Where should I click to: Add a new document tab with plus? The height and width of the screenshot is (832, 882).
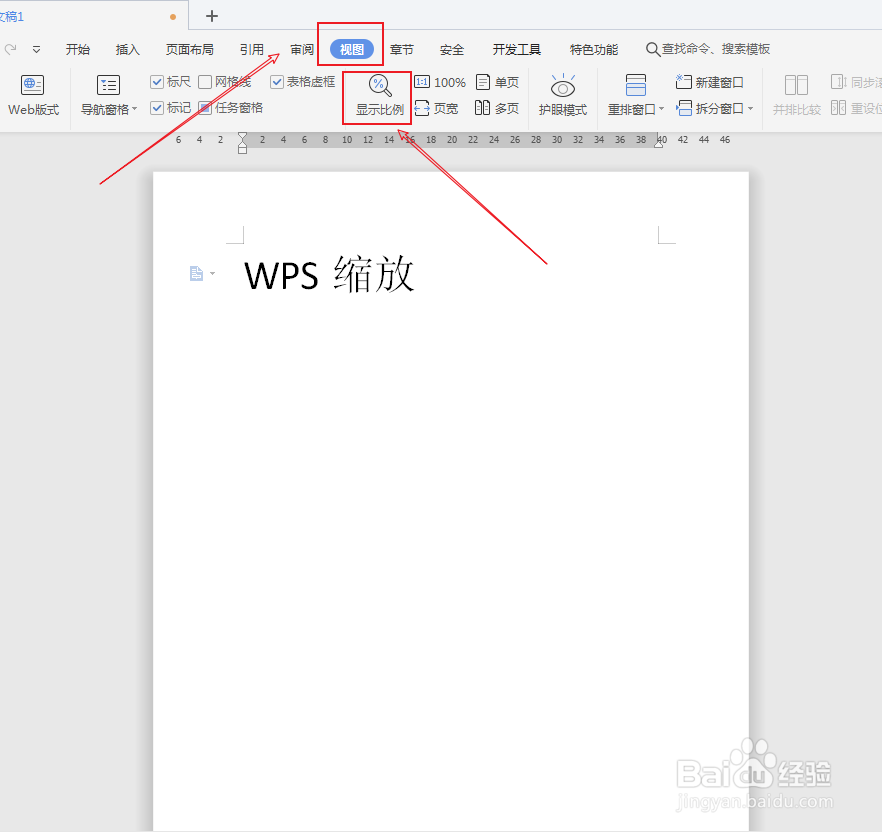pyautogui.click(x=212, y=16)
